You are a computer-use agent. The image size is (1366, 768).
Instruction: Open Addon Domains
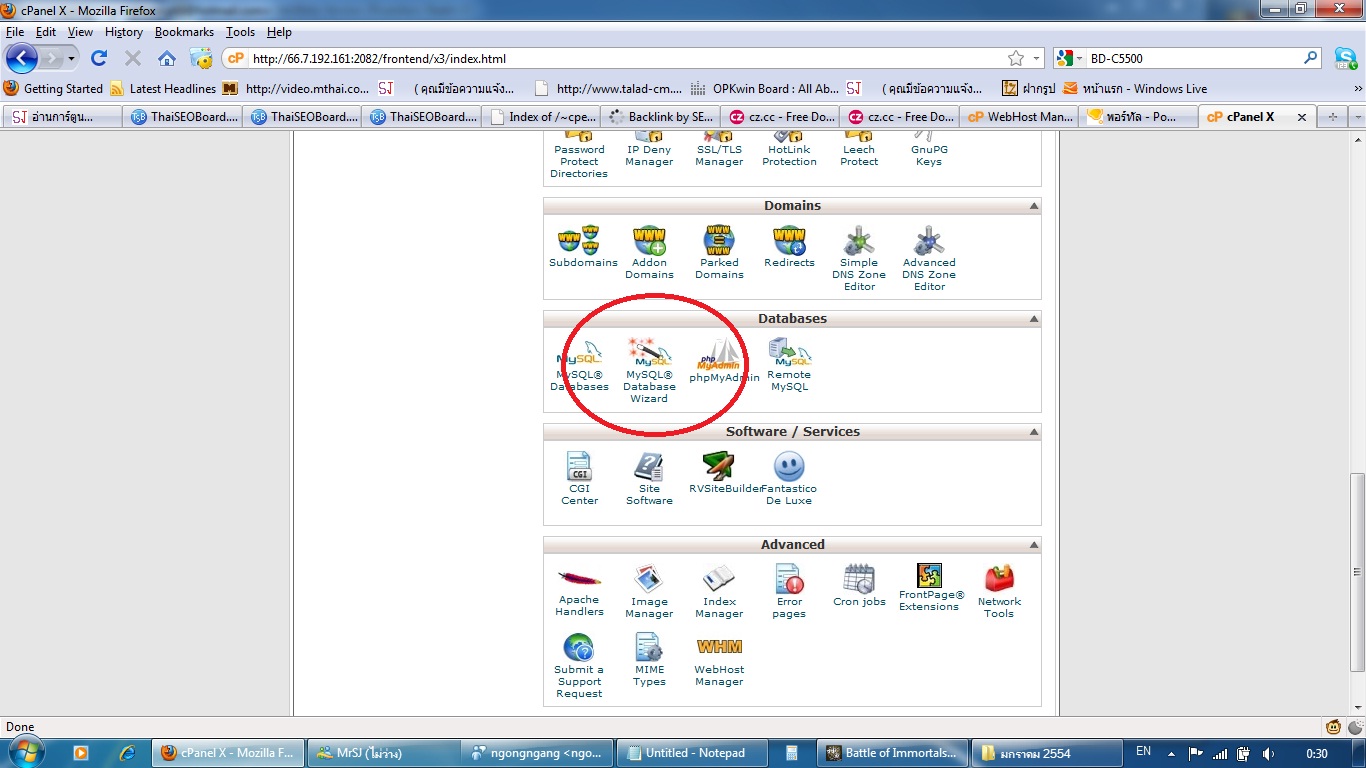tap(649, 253)
